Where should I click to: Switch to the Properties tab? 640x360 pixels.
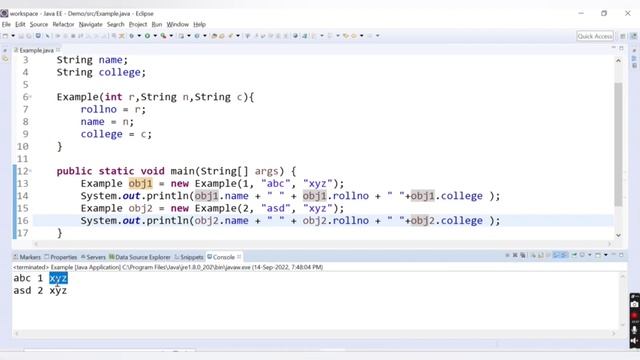[x=60, y=257]
